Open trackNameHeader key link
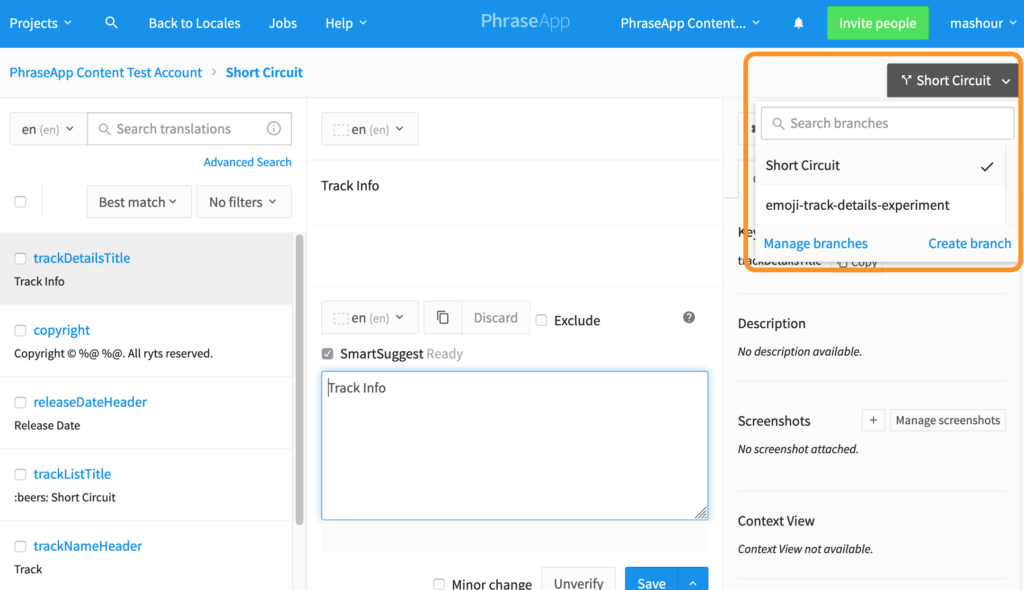This screenshot has width=1024, height=590. (x=88, y=546)
